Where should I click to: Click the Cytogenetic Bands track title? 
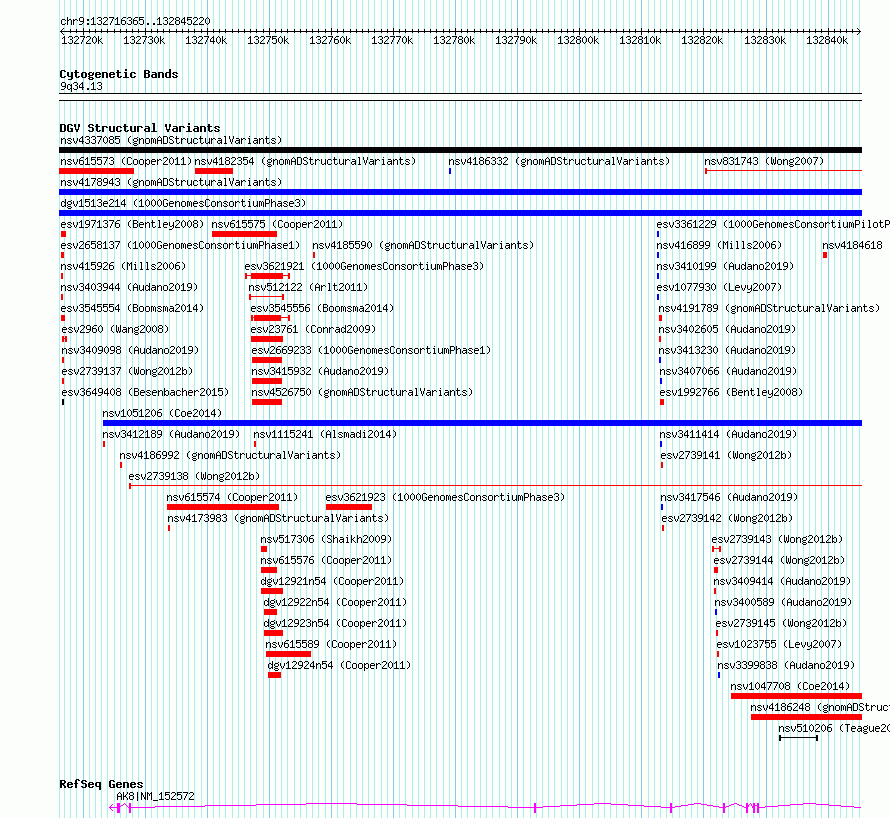[x=119, y=74]
